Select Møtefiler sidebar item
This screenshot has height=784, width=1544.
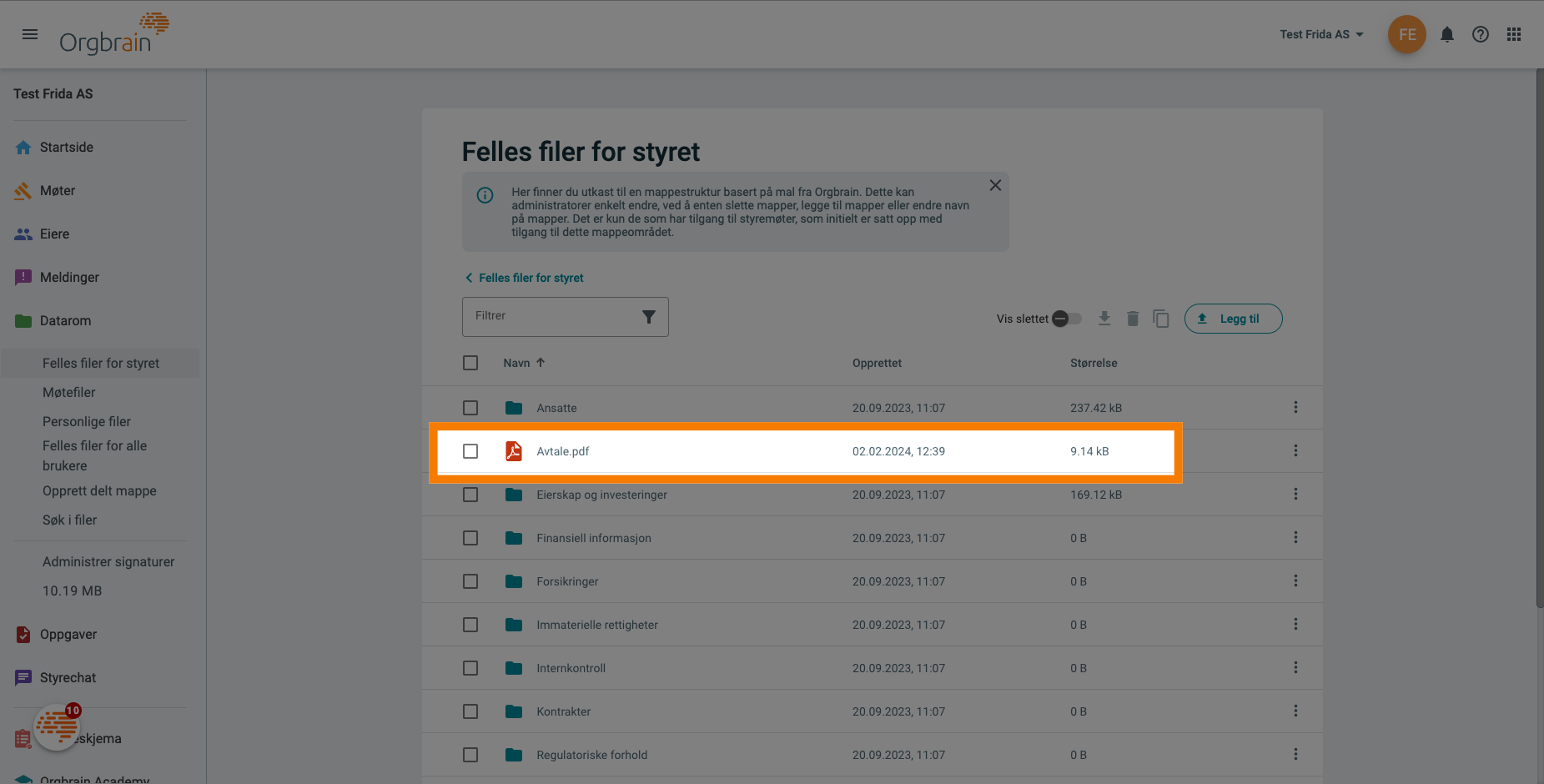coord(69,392)
